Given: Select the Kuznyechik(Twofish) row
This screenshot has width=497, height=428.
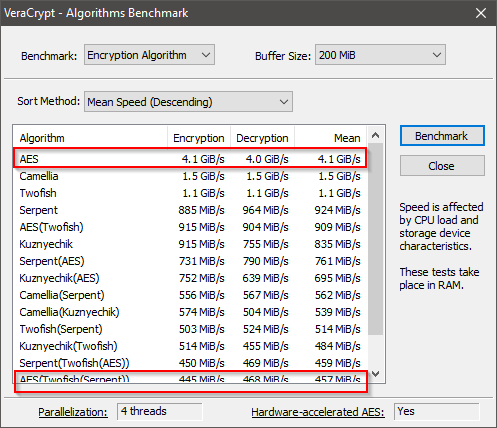Looking at the screenshot, I should coord(190,346).
